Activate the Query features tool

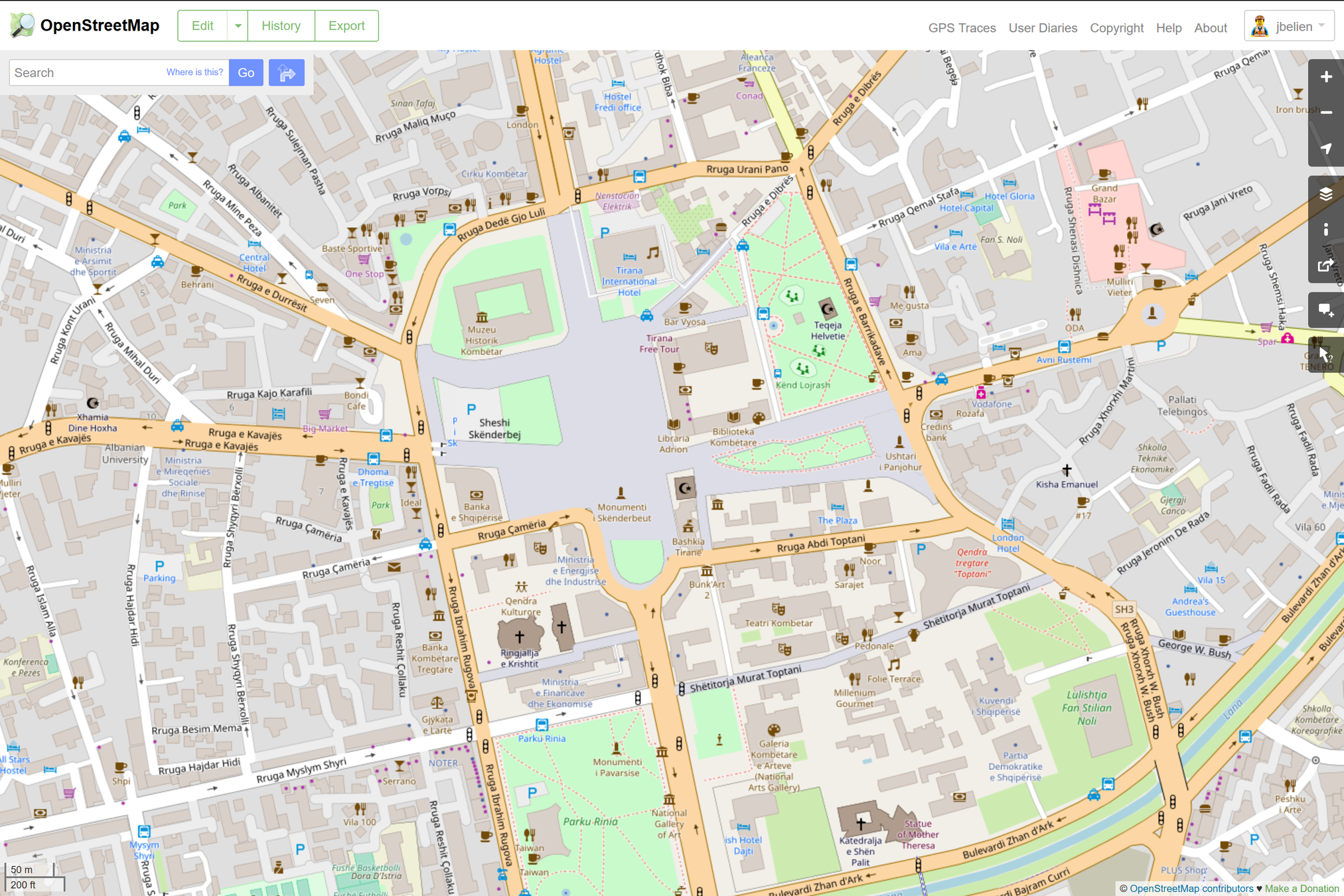point(1325,354)
